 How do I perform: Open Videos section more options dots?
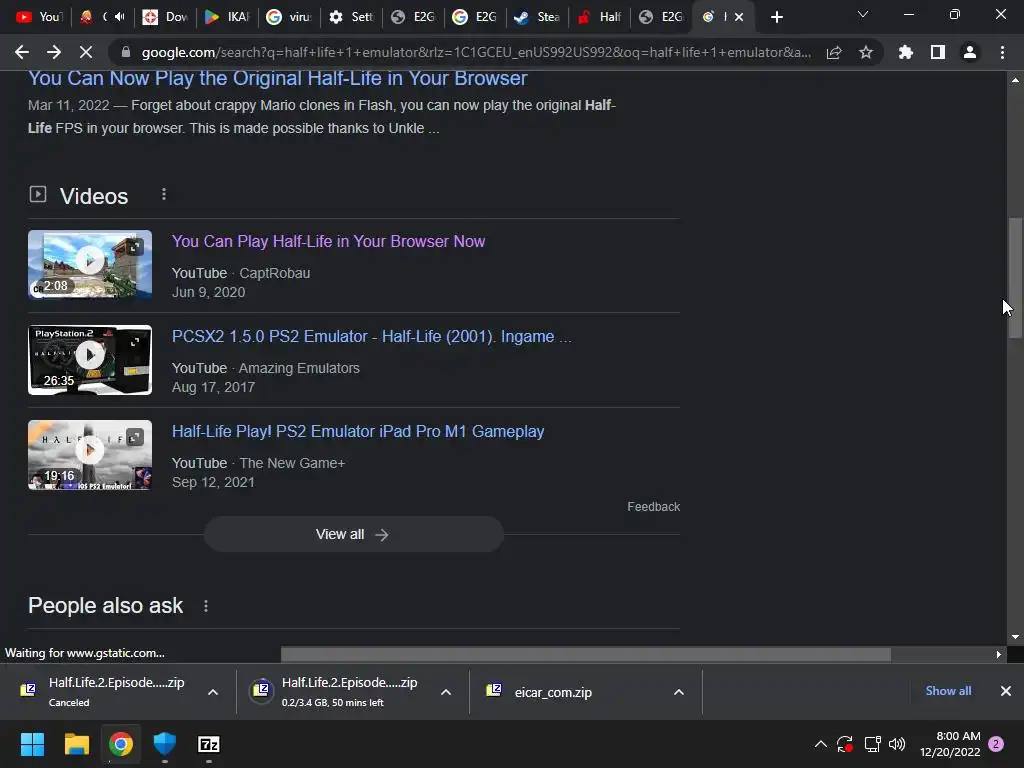pos(164,195)
